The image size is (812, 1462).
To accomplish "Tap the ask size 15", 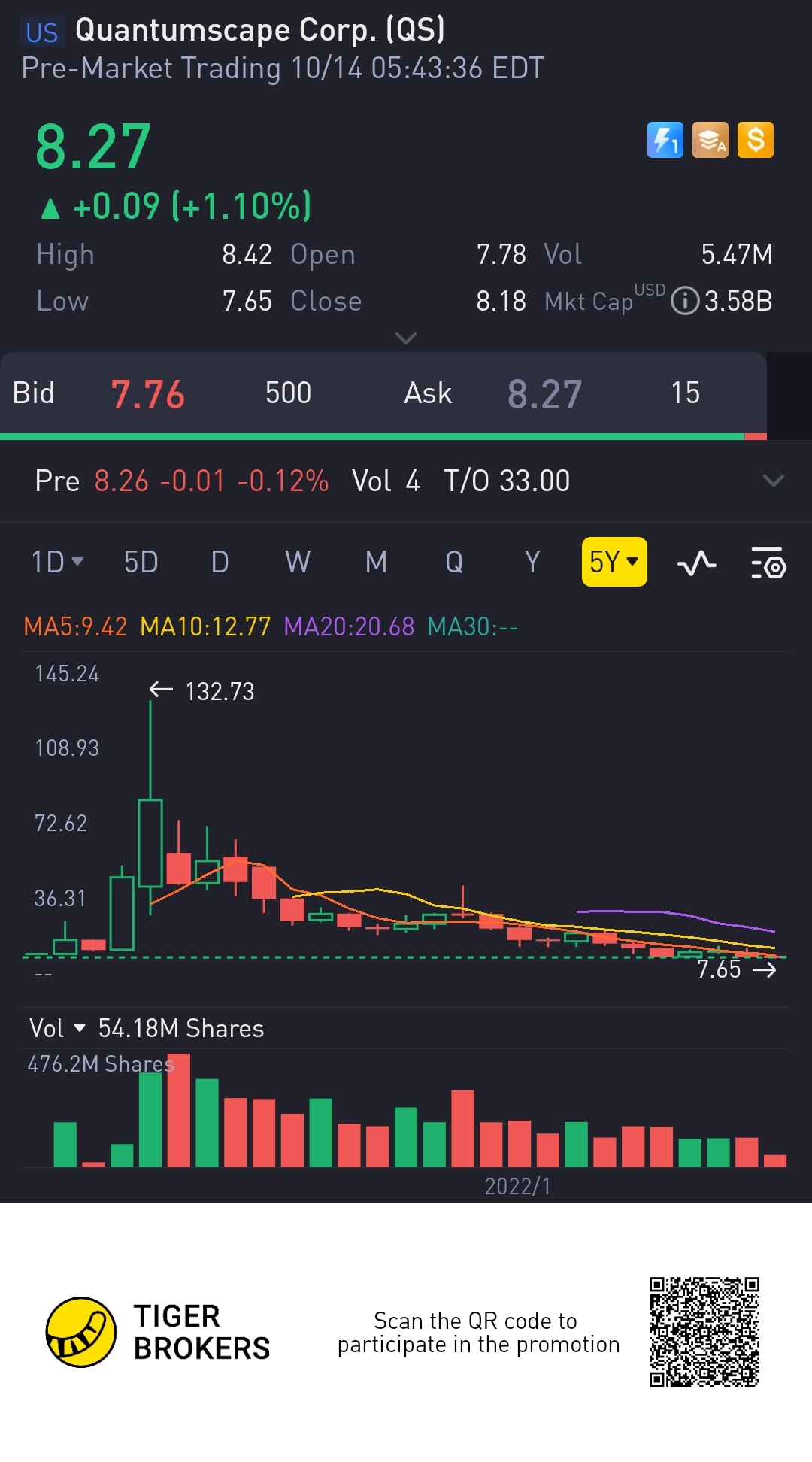I will coord(686,393).
